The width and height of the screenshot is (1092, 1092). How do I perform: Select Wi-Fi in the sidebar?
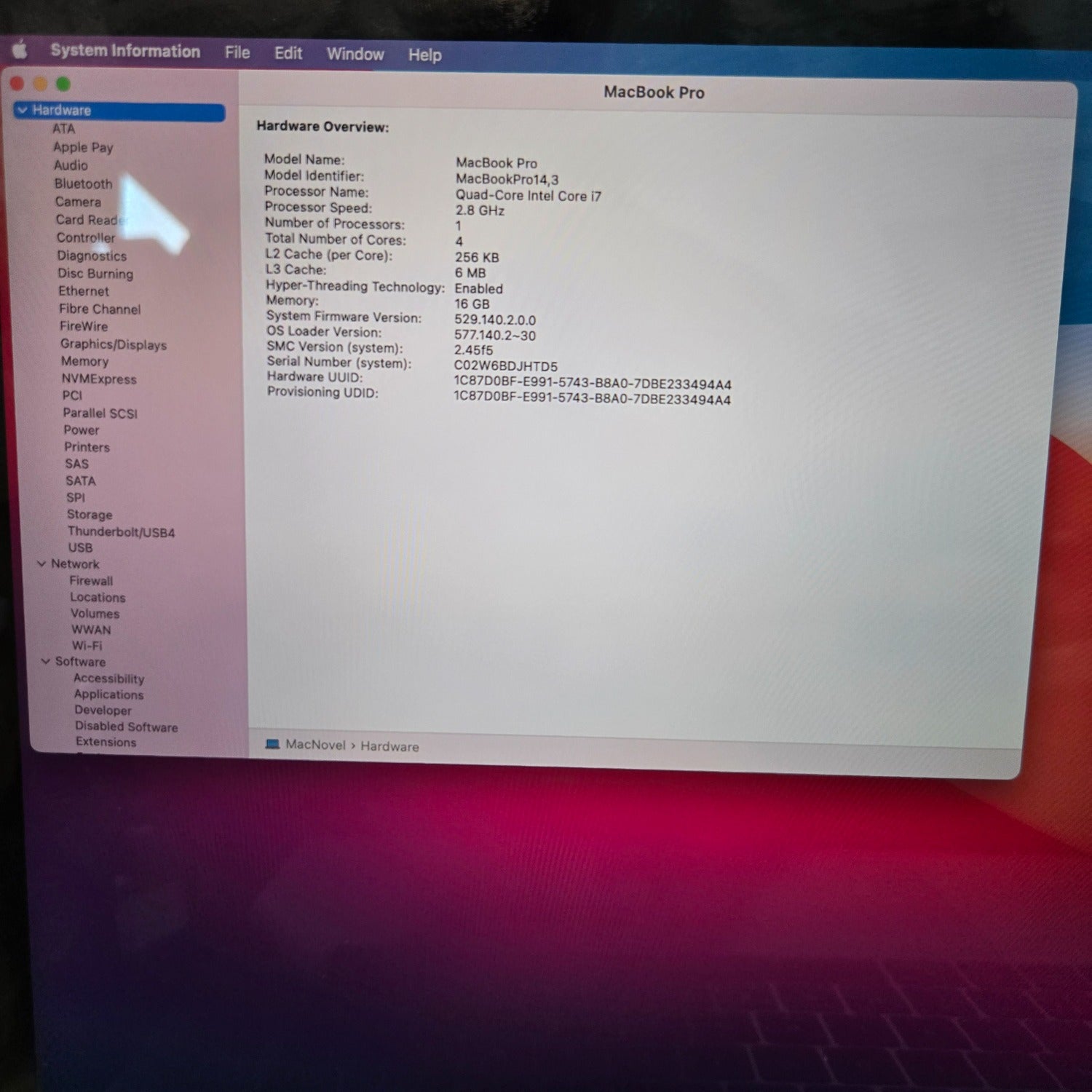[x=87, y=646]
